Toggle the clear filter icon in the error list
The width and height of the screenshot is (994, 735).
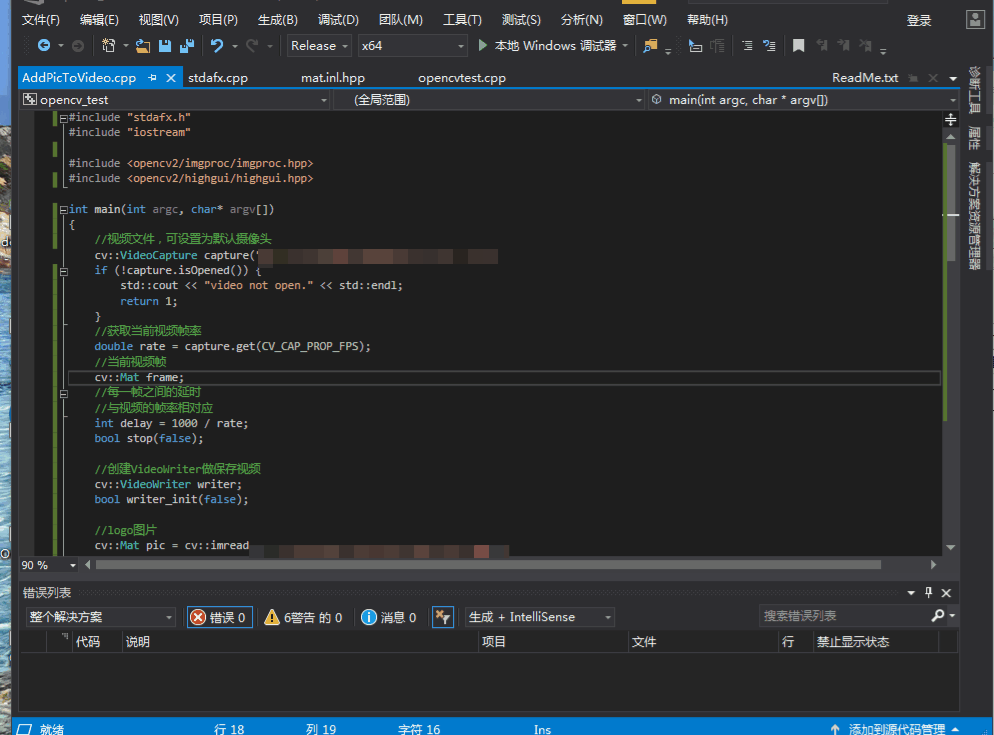coord(442,616)
